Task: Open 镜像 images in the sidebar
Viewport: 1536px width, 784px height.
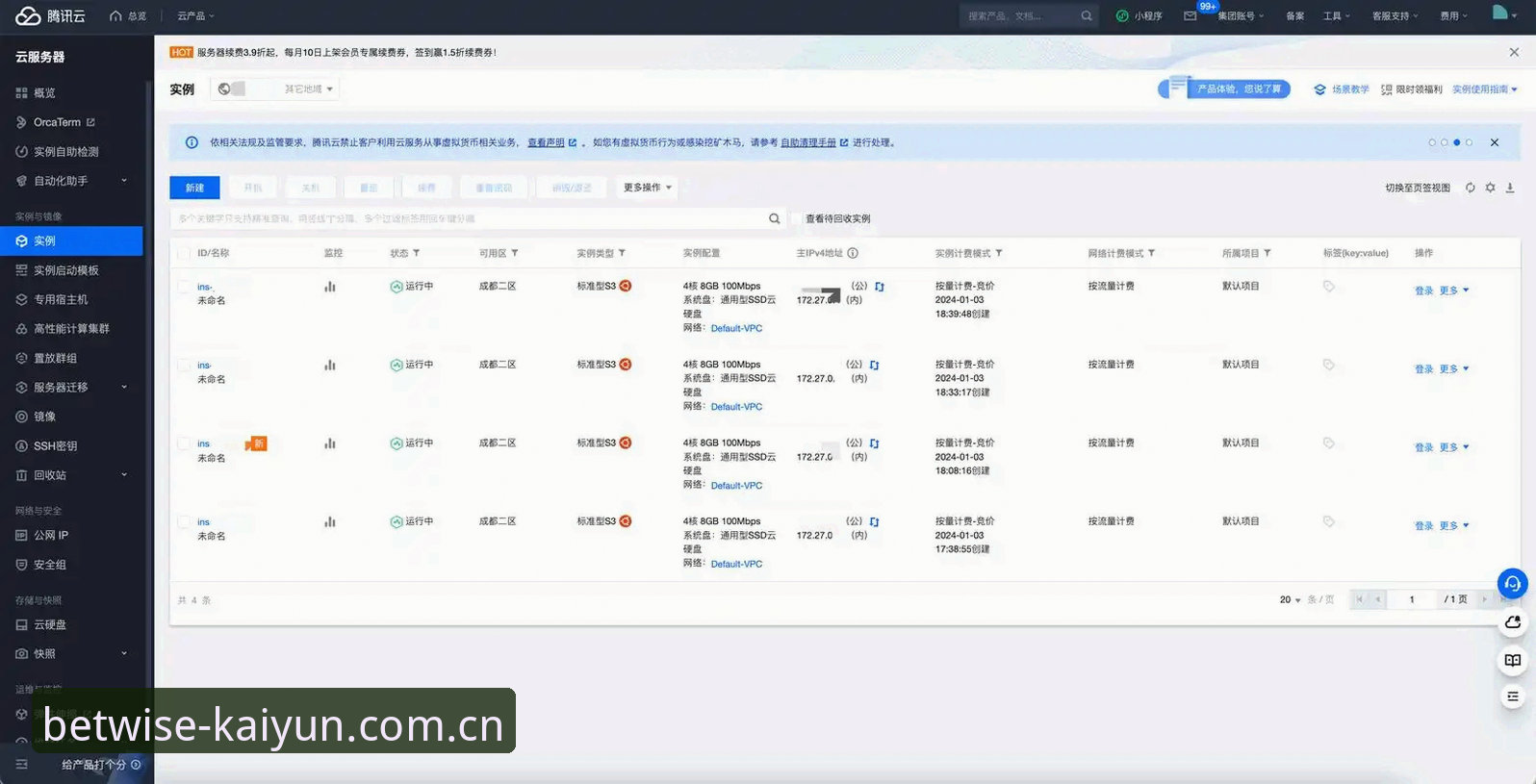Action: 44,417
